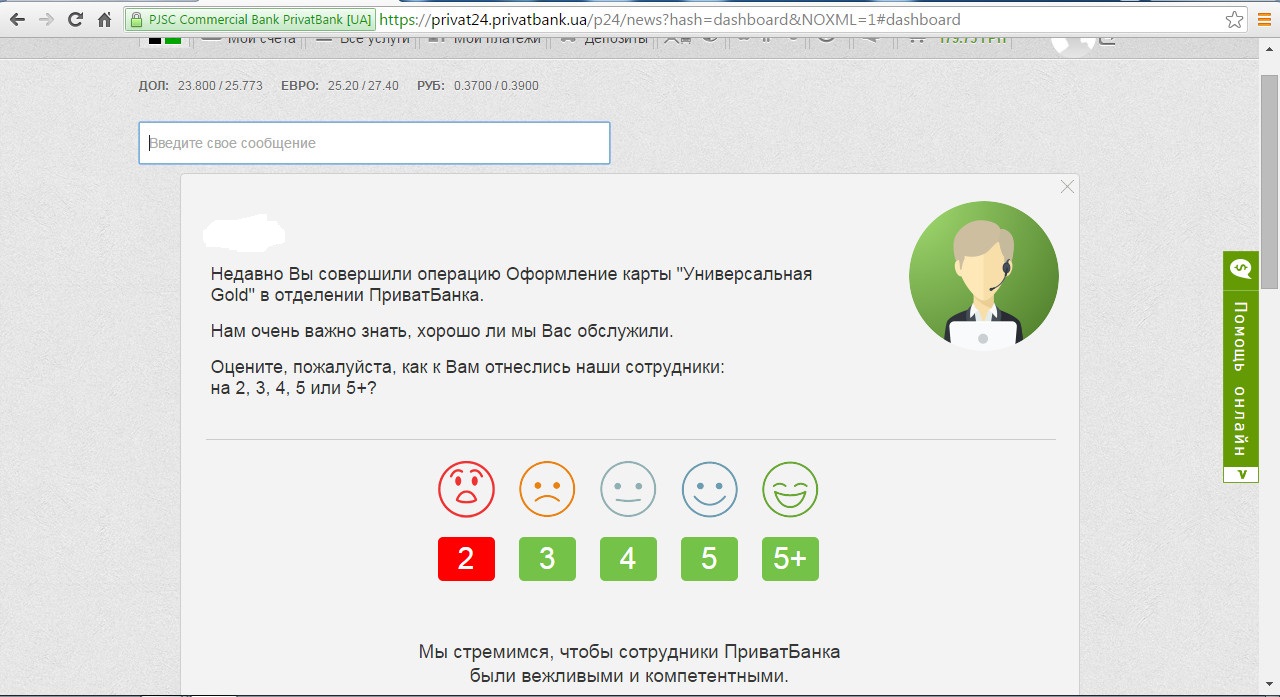This screenshot has height=697, width=1280.
Task: Choose the green laughing face emoticon
Action: [790, 489]
